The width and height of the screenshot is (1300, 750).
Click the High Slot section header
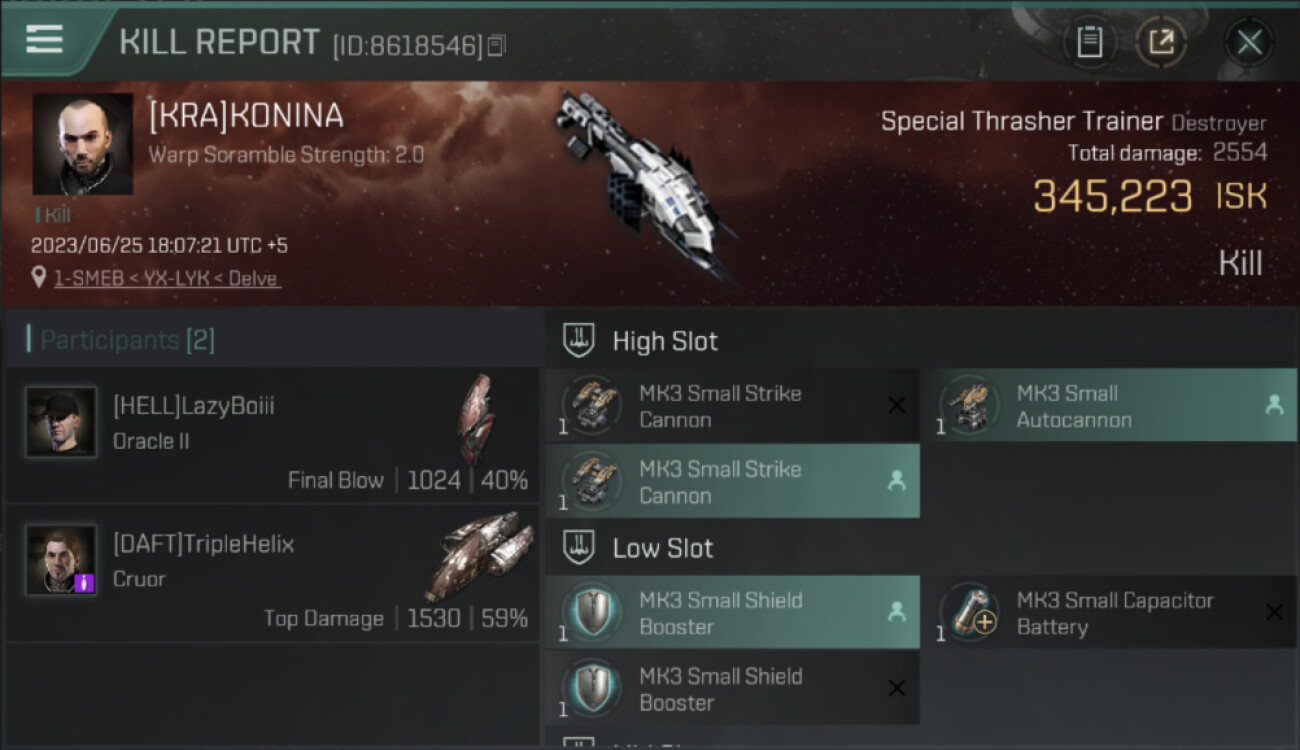pyautogui.click(x=665, y=341)
